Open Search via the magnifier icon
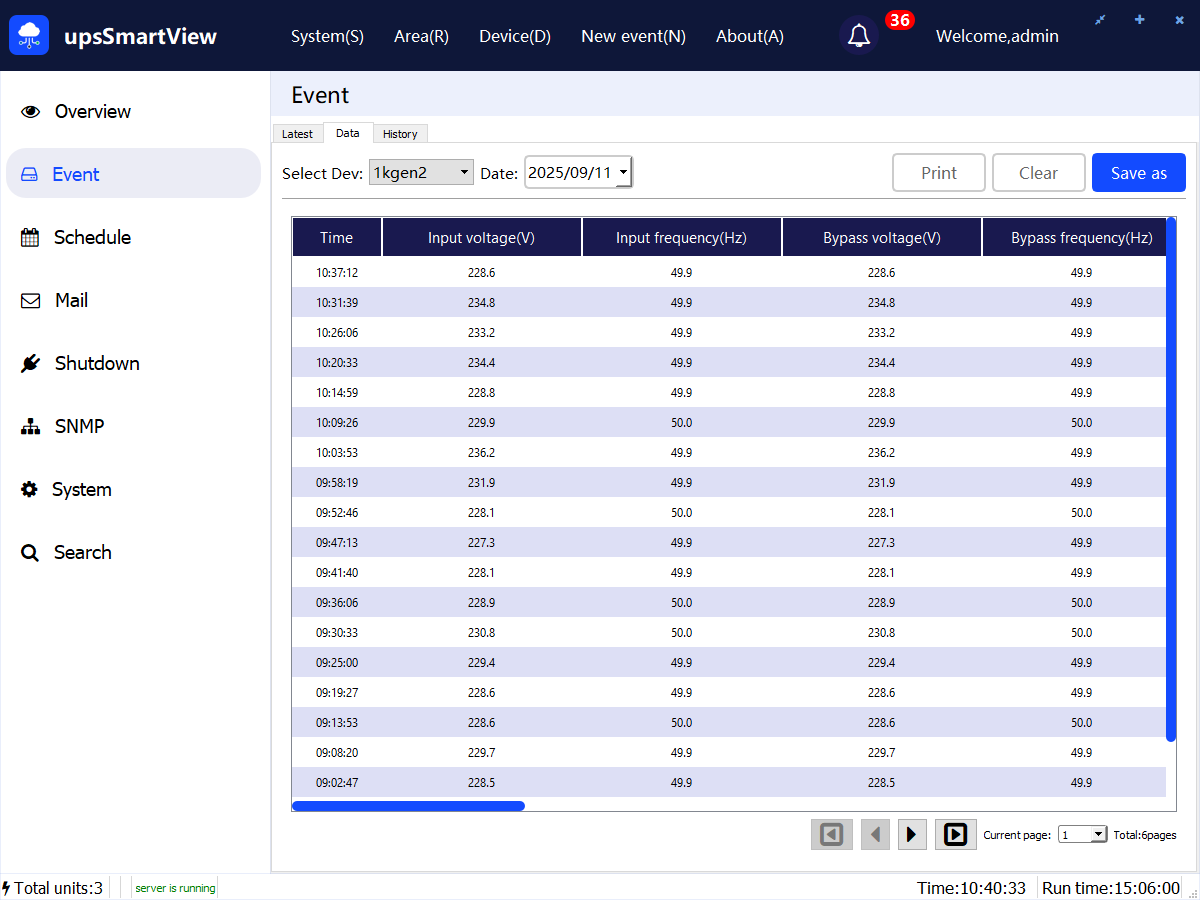1200x900 pixels. click(x=31, y=553)
